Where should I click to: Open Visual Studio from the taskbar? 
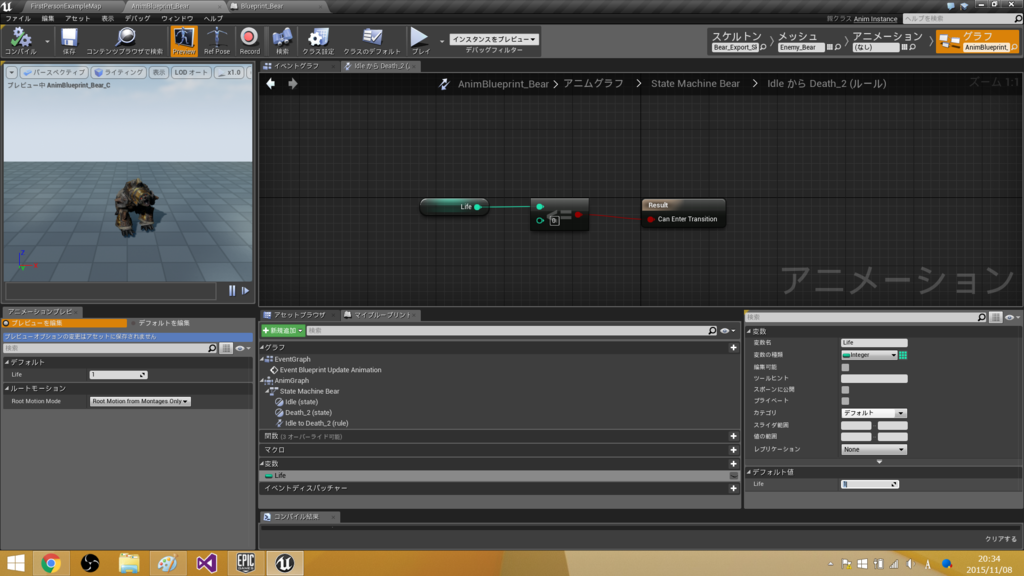(x=206, y=563)
